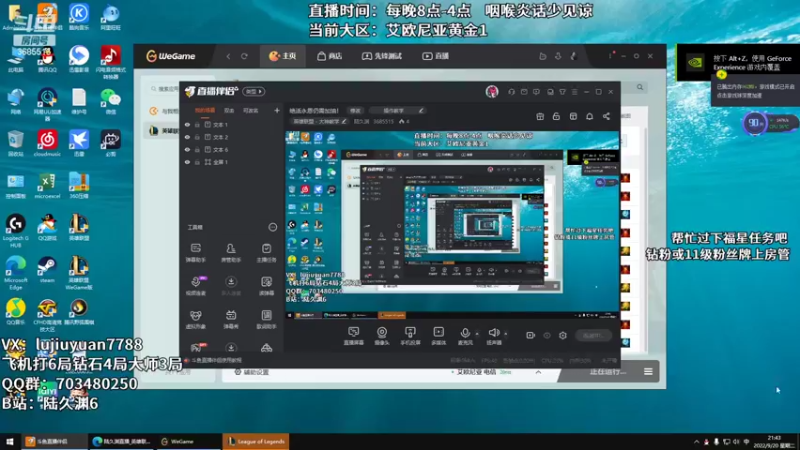Select the third scene tab in stream app
This screenshot has width=800, height=450.
[251, 110]
